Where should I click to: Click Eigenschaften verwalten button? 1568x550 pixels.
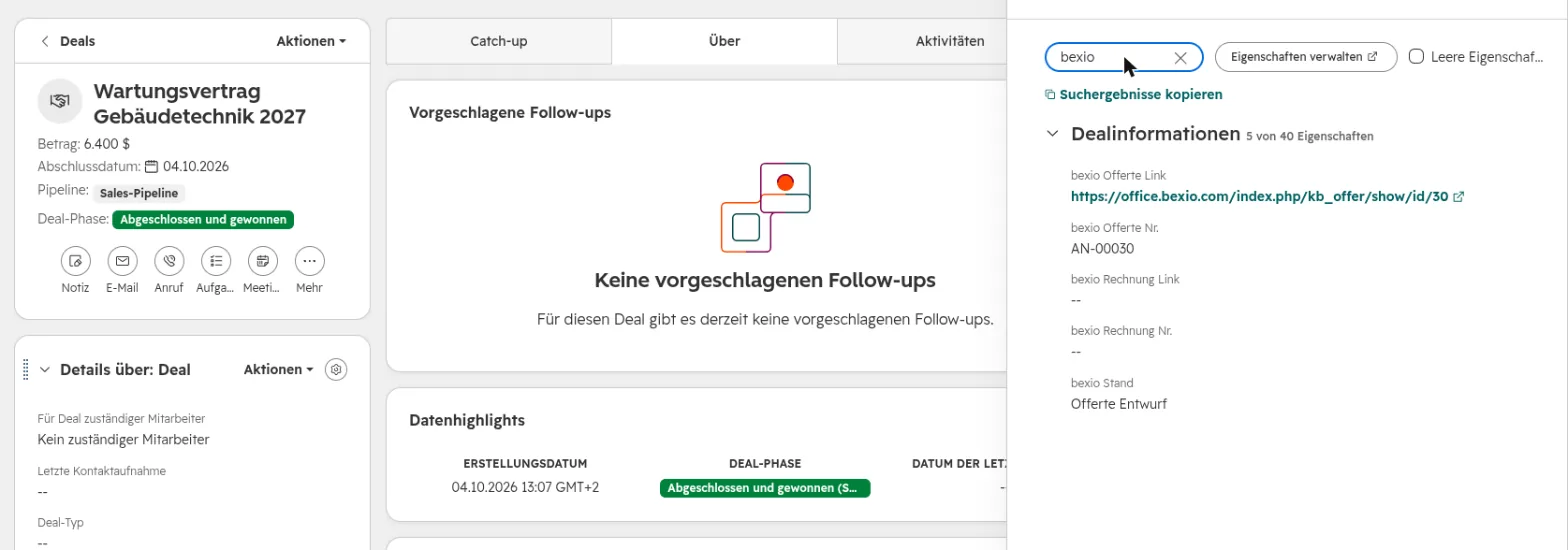pyautogui.click(x=1305, y=57)
